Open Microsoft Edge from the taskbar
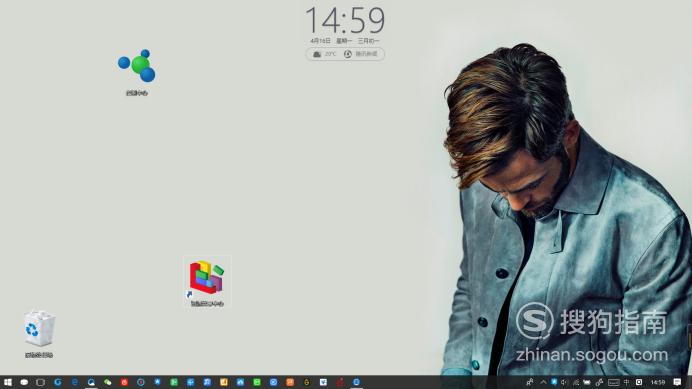Screen dimensions: 692x389 [75, 382]
